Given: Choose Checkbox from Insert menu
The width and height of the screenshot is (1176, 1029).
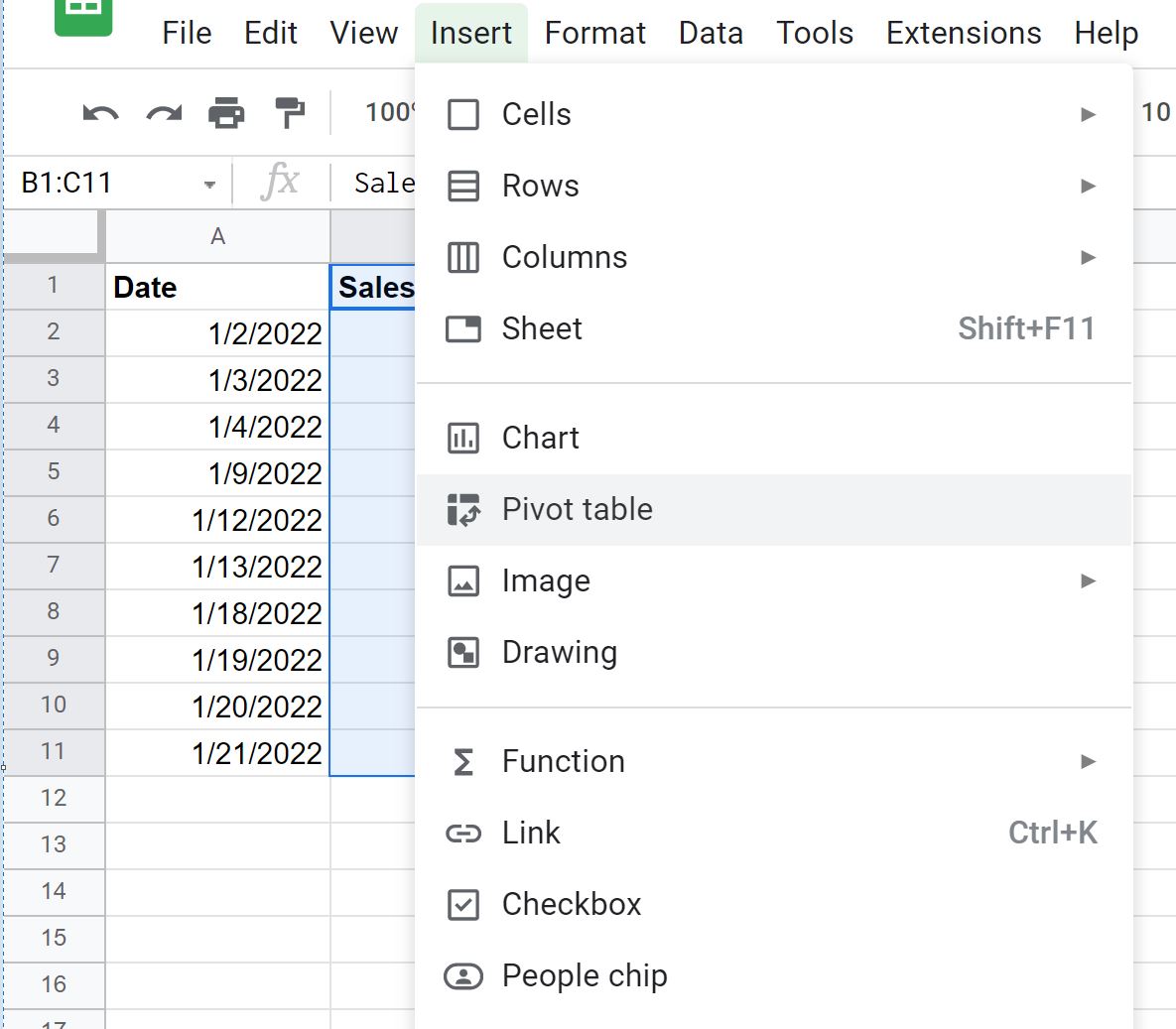Looking at the screenshot, I should click(773, 905).
